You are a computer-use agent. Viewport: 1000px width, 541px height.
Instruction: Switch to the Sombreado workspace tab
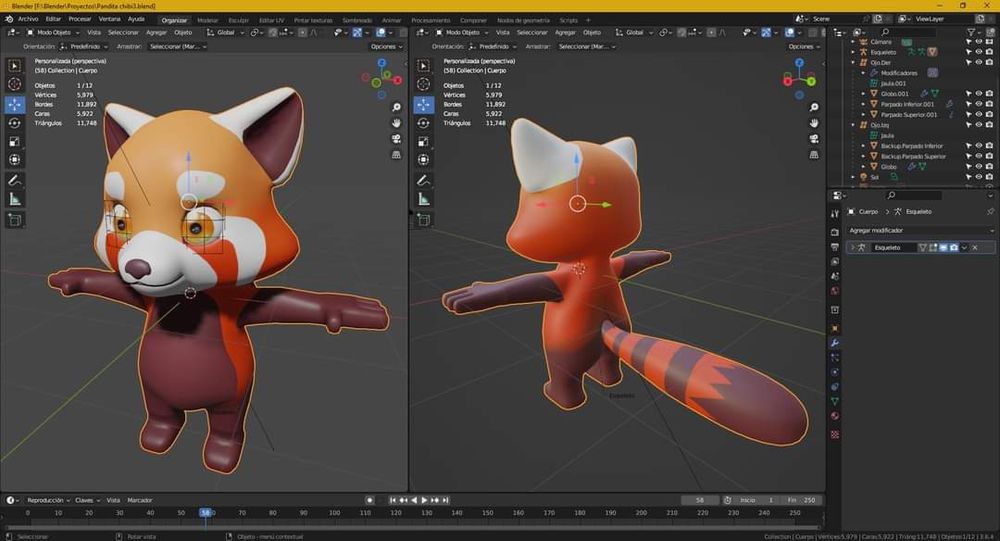[x=357, y=19]
